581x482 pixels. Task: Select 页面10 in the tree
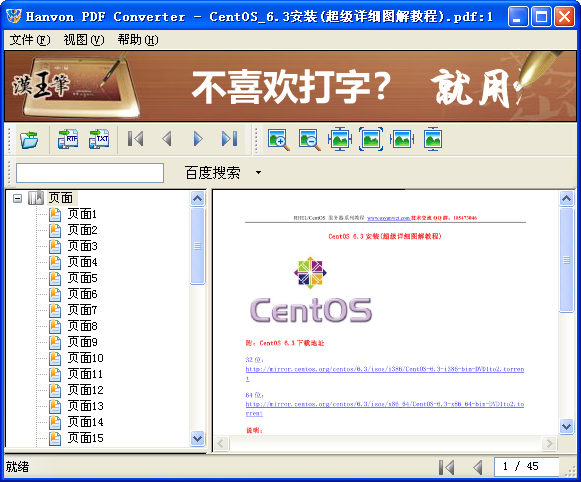point(86,358)
